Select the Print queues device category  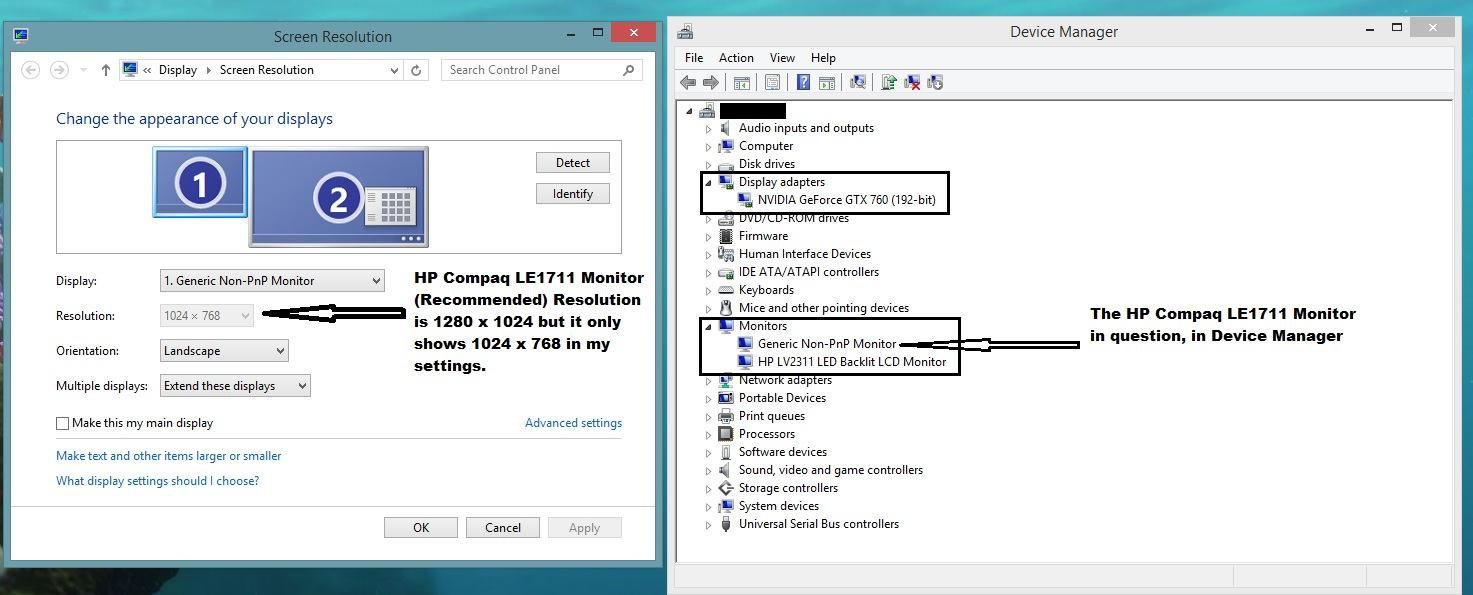772,416
